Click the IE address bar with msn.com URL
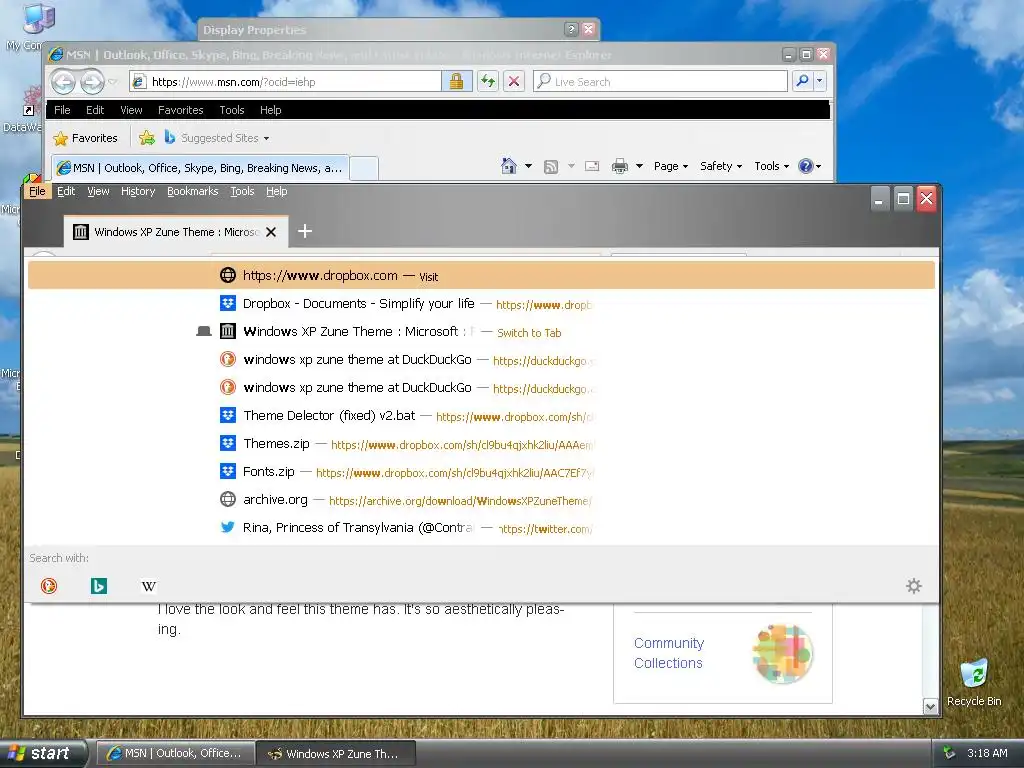Screen dimensions: 1024x768 pyautogui.click(x=285, y=82)
